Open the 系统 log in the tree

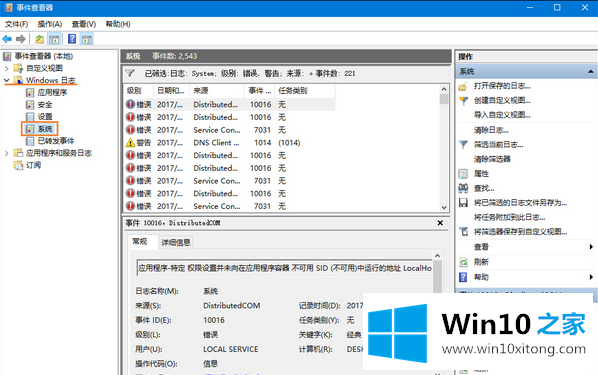point(45,129)
